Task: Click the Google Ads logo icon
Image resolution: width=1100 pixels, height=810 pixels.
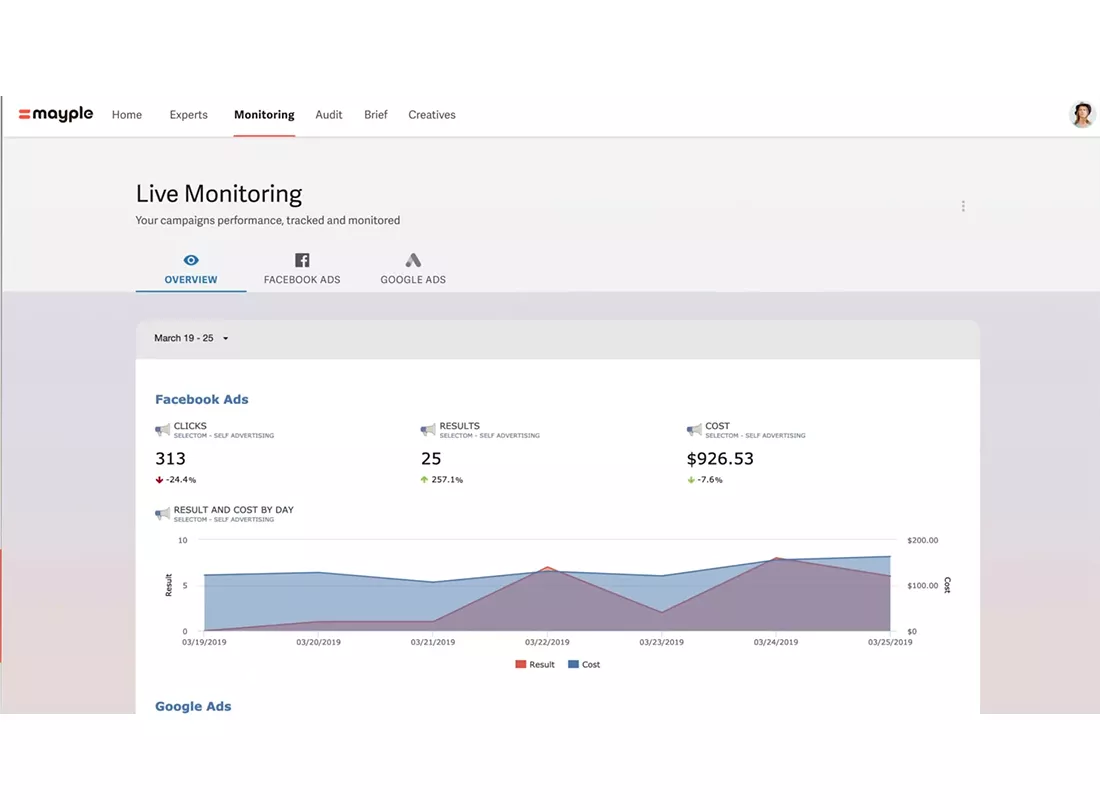Action: coord(413,260)
